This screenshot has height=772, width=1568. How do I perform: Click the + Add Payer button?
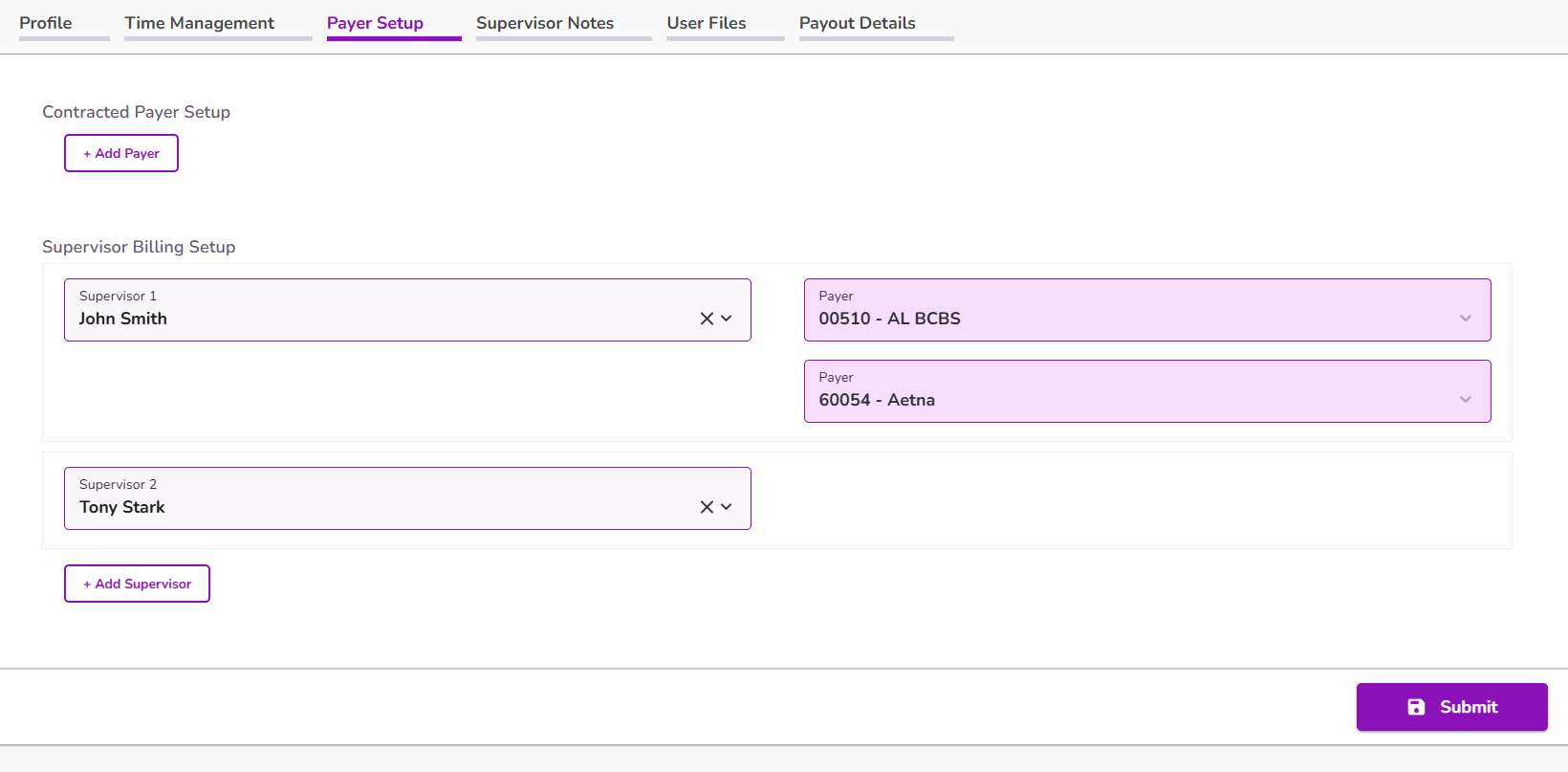(x=121, y=153)
